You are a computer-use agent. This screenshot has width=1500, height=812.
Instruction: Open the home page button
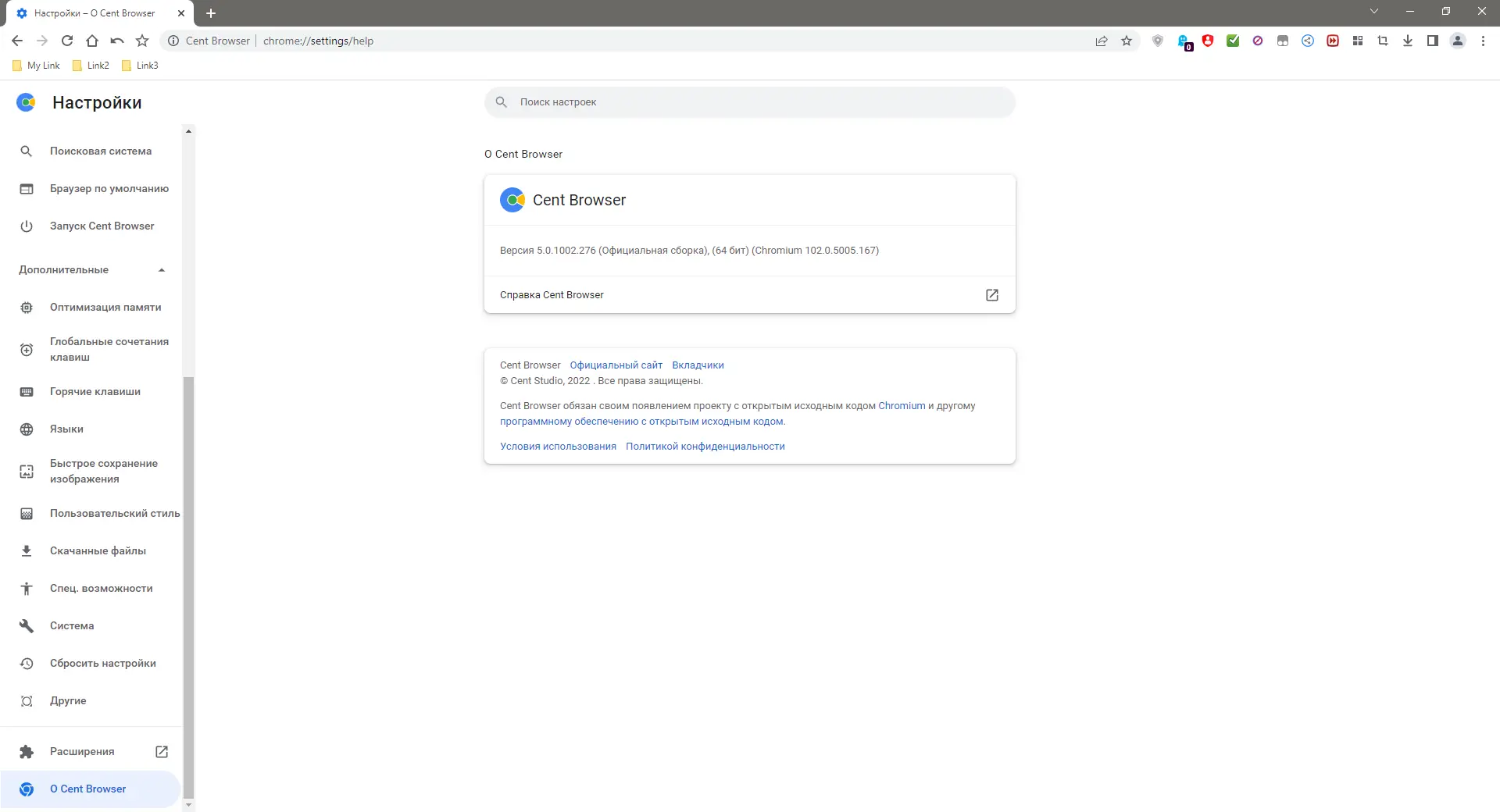pos(92,41)
